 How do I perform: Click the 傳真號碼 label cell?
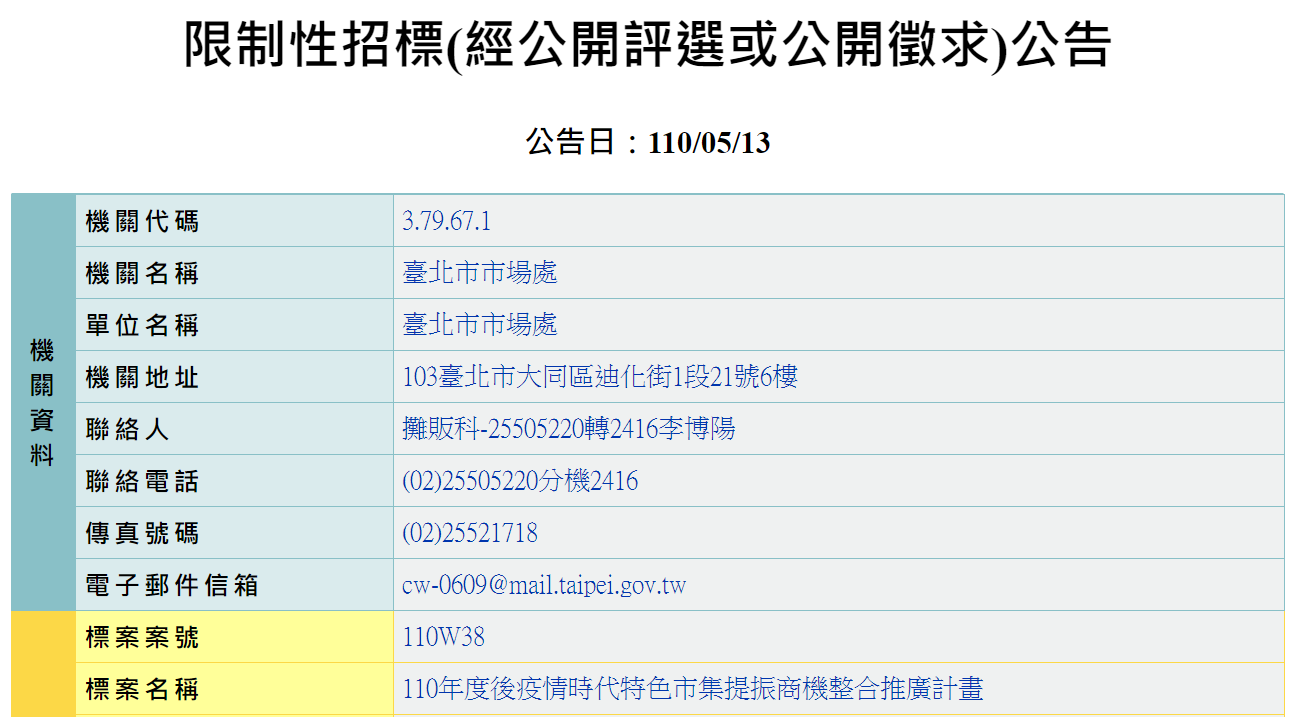tap(234, 533)
